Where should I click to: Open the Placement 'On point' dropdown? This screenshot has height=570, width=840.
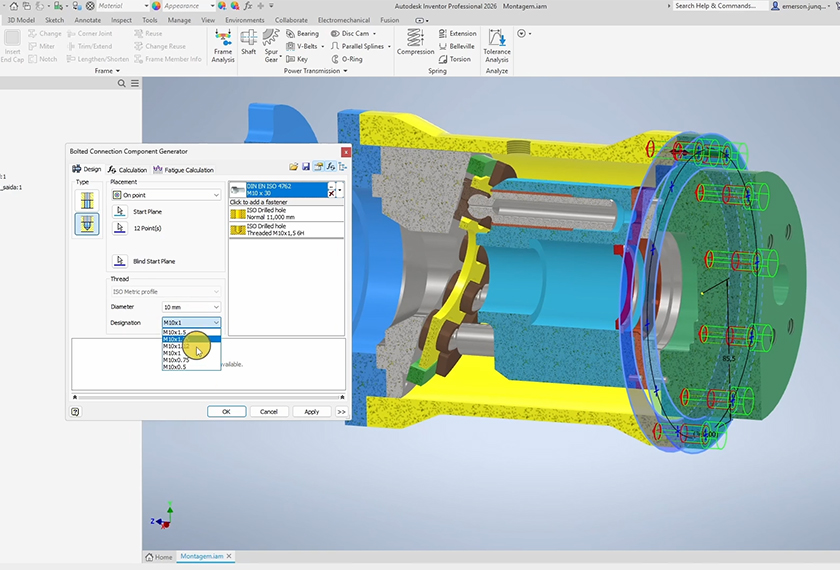click(x=165, y=195)
